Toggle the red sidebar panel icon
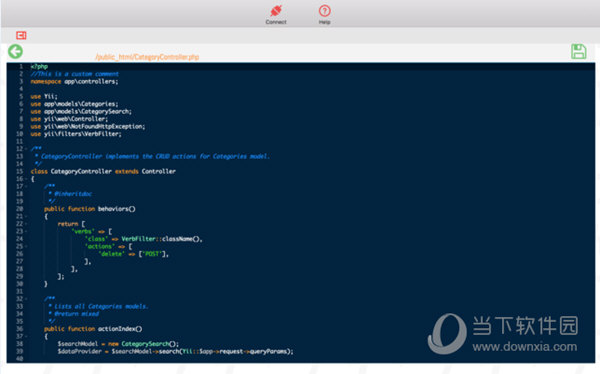This screenshot has width=600, height=374. [21, 36]
